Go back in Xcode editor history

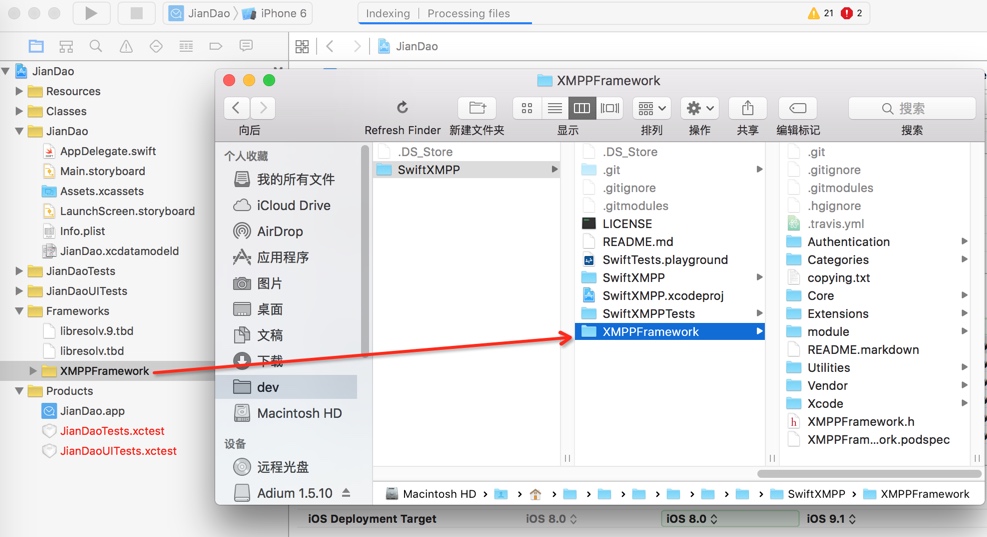point(330,46)
